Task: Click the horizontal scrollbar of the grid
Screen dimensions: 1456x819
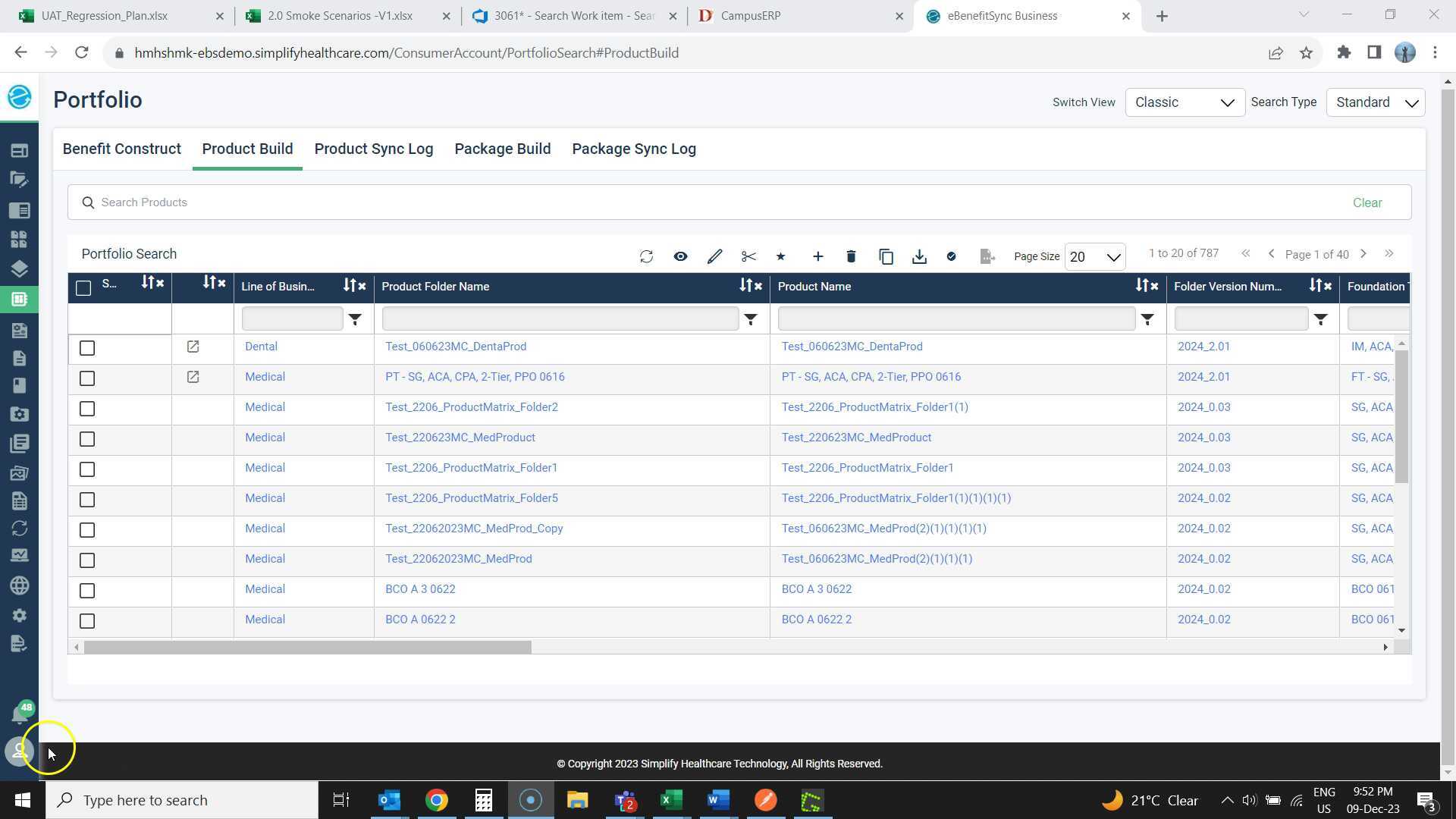Action: pyautogui.click(x=307, y=647)
